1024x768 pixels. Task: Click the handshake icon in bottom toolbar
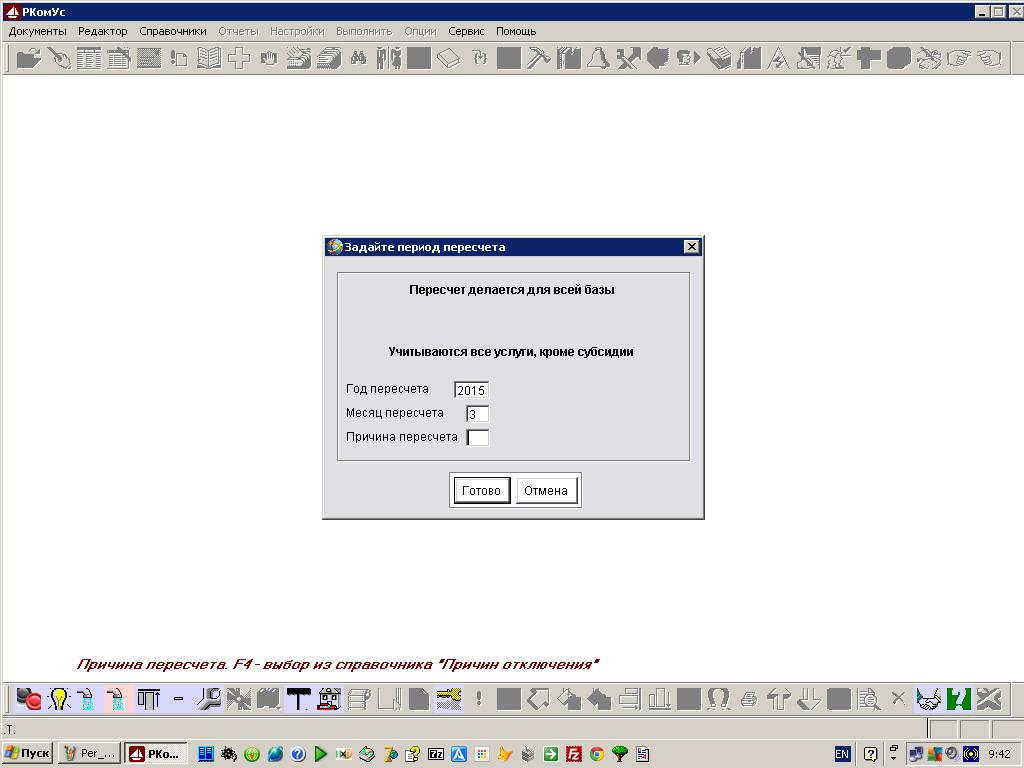tap(929, 698)
